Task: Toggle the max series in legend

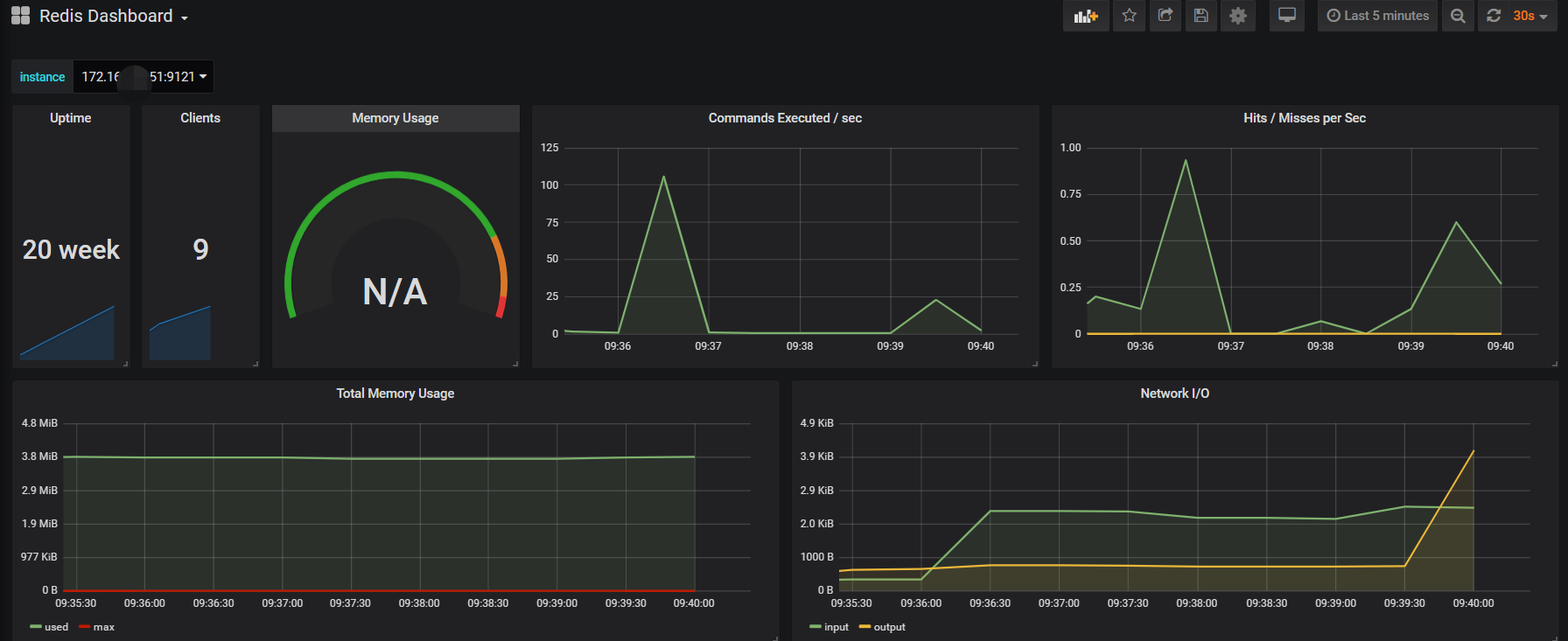Action: coord(97,627)
